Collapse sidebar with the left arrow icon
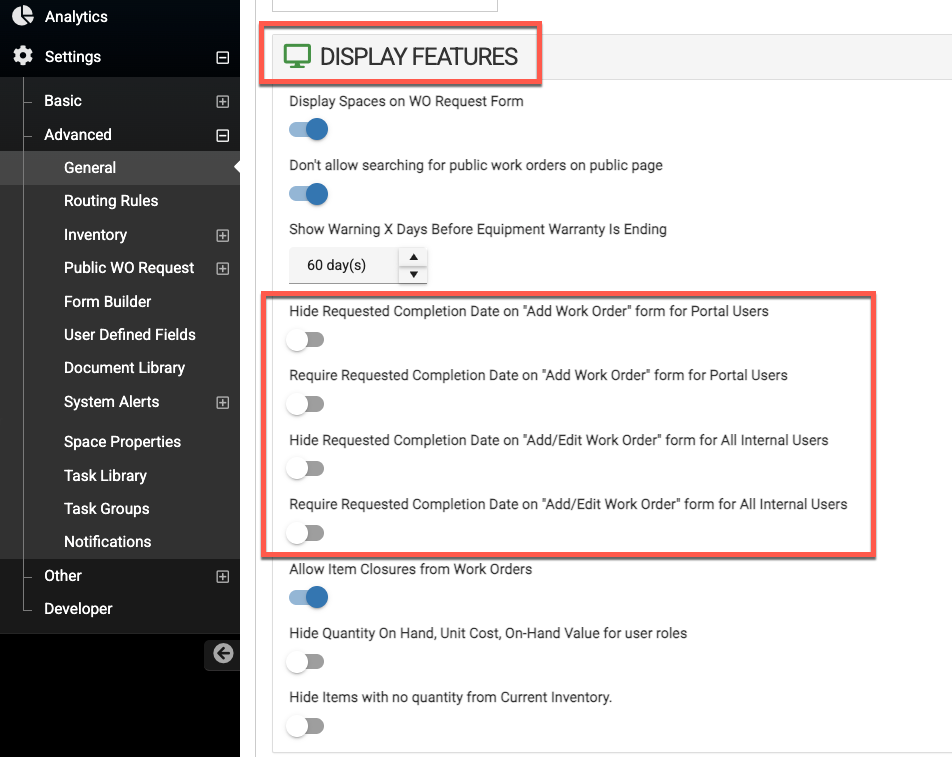Screen dimensions: 952x757 coord(223,653)
